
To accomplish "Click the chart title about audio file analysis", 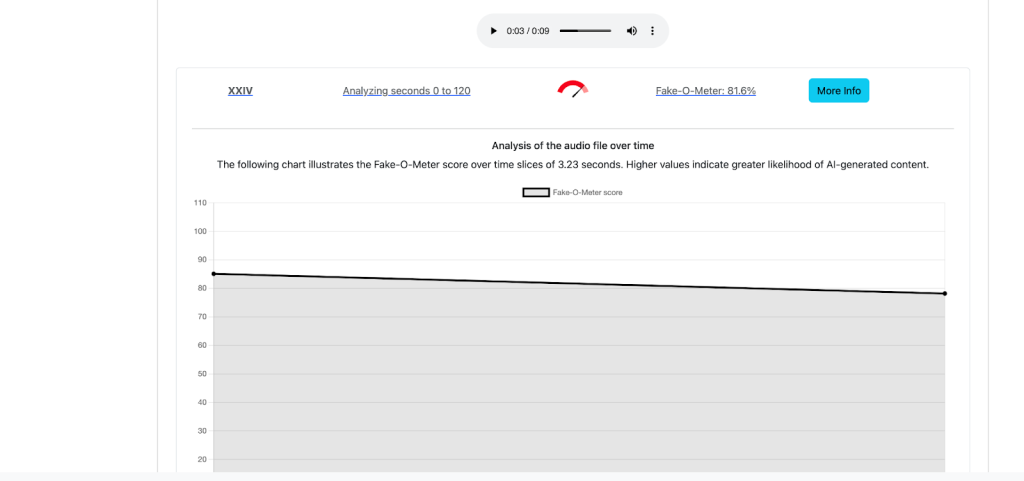I will point(572,145).
